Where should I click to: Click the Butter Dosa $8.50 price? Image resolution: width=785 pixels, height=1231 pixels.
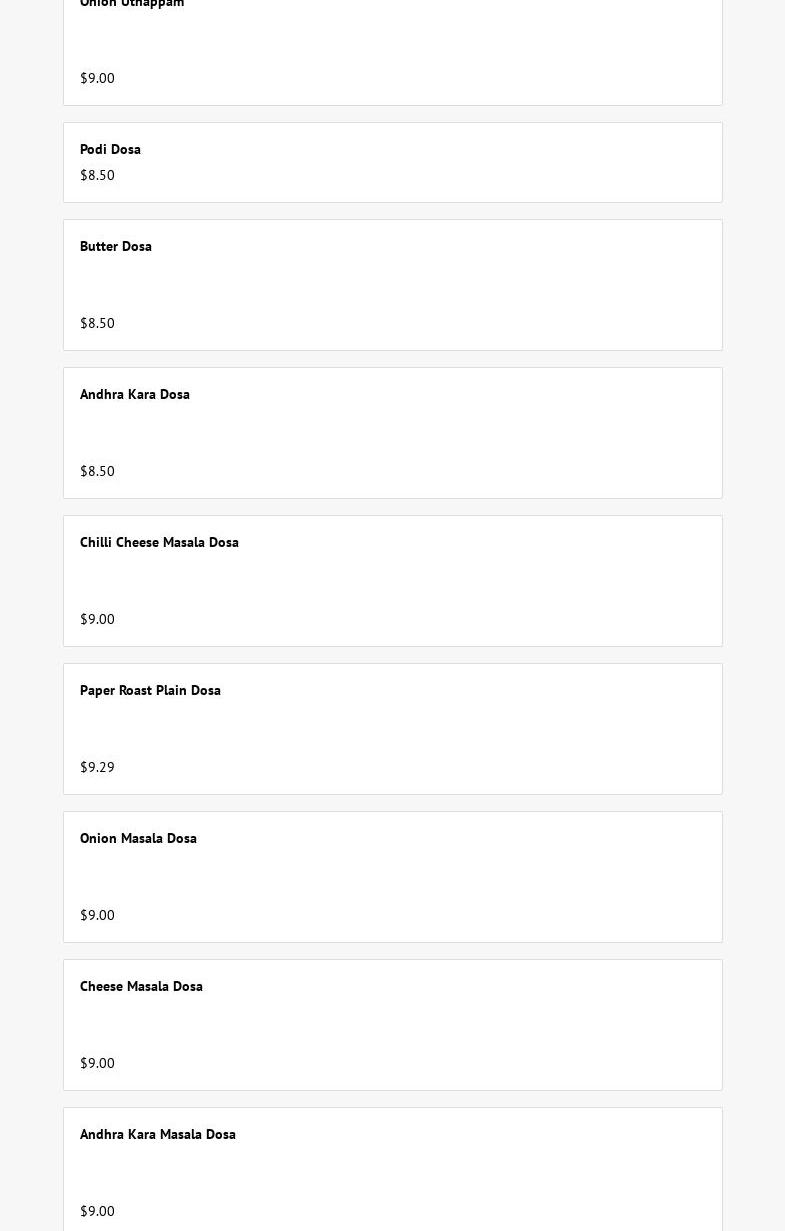97,323
